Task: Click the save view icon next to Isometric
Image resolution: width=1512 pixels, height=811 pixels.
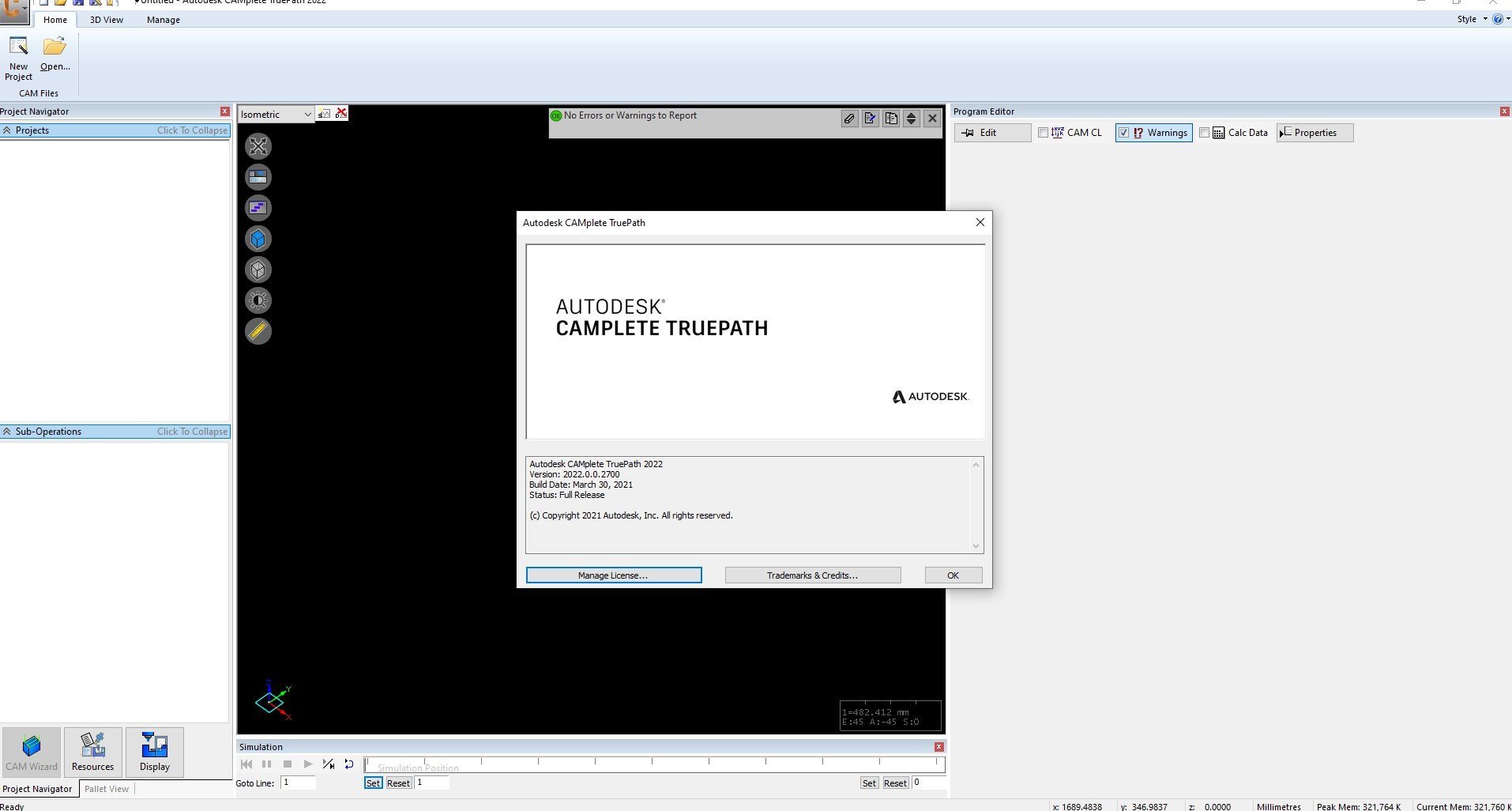Action: point(325,114)
